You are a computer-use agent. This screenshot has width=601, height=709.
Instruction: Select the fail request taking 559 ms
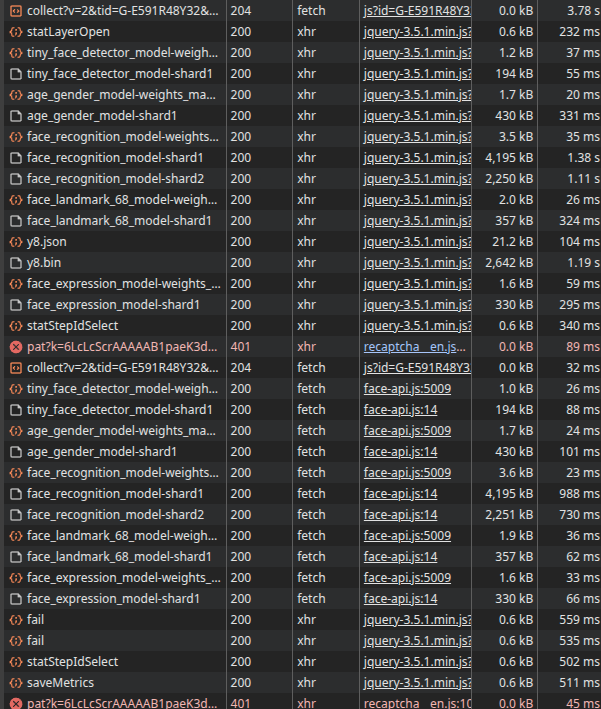click(36, 620)
